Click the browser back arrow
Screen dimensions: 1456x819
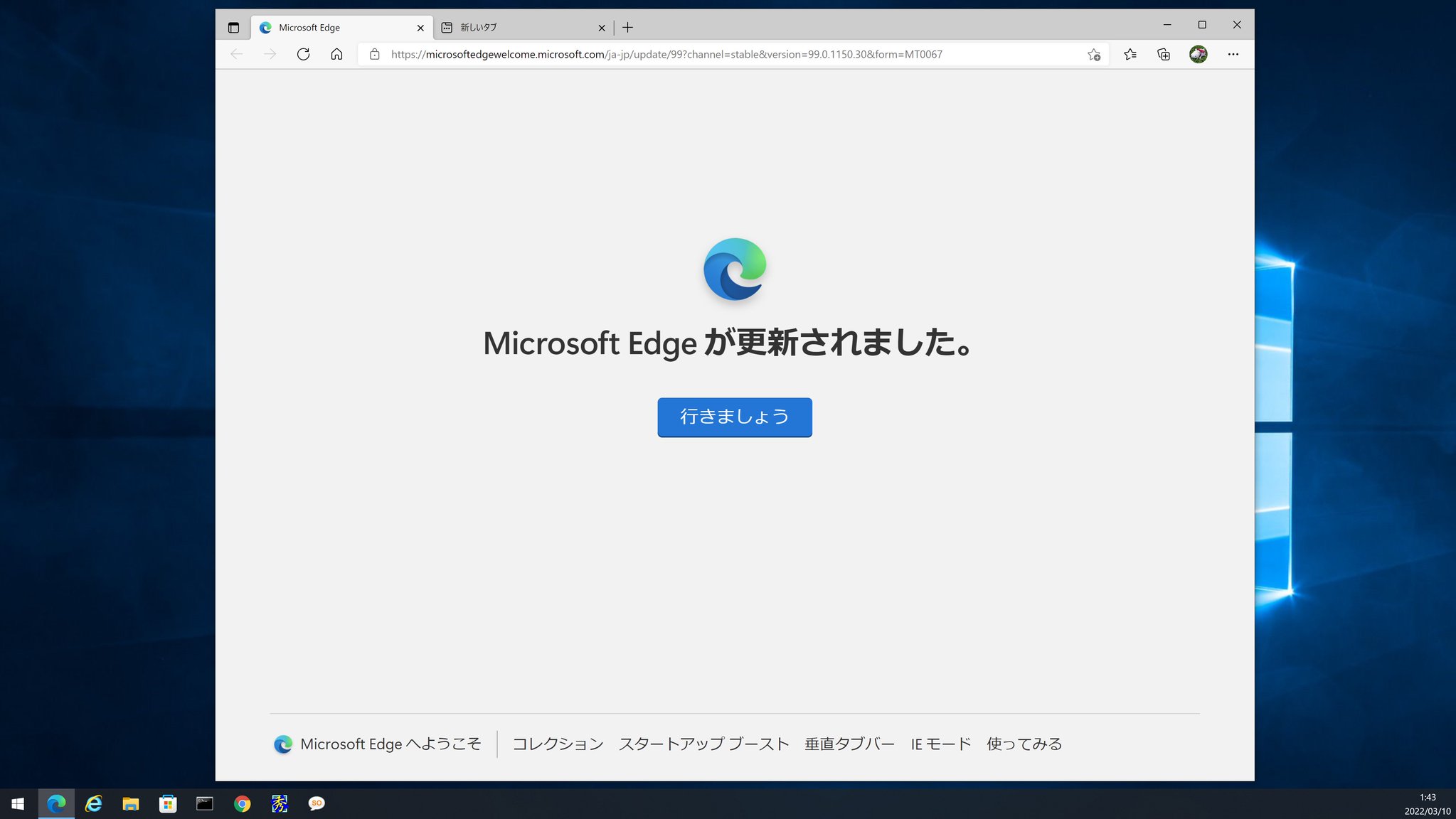pos(236,54)
